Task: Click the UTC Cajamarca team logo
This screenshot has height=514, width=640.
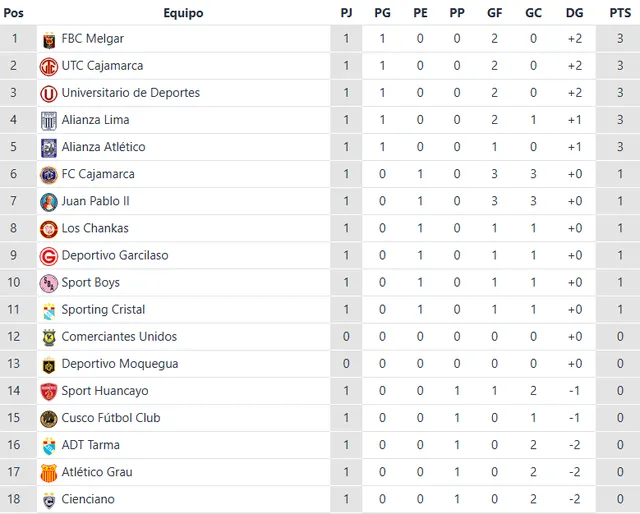Action: (x=48, y=66)
